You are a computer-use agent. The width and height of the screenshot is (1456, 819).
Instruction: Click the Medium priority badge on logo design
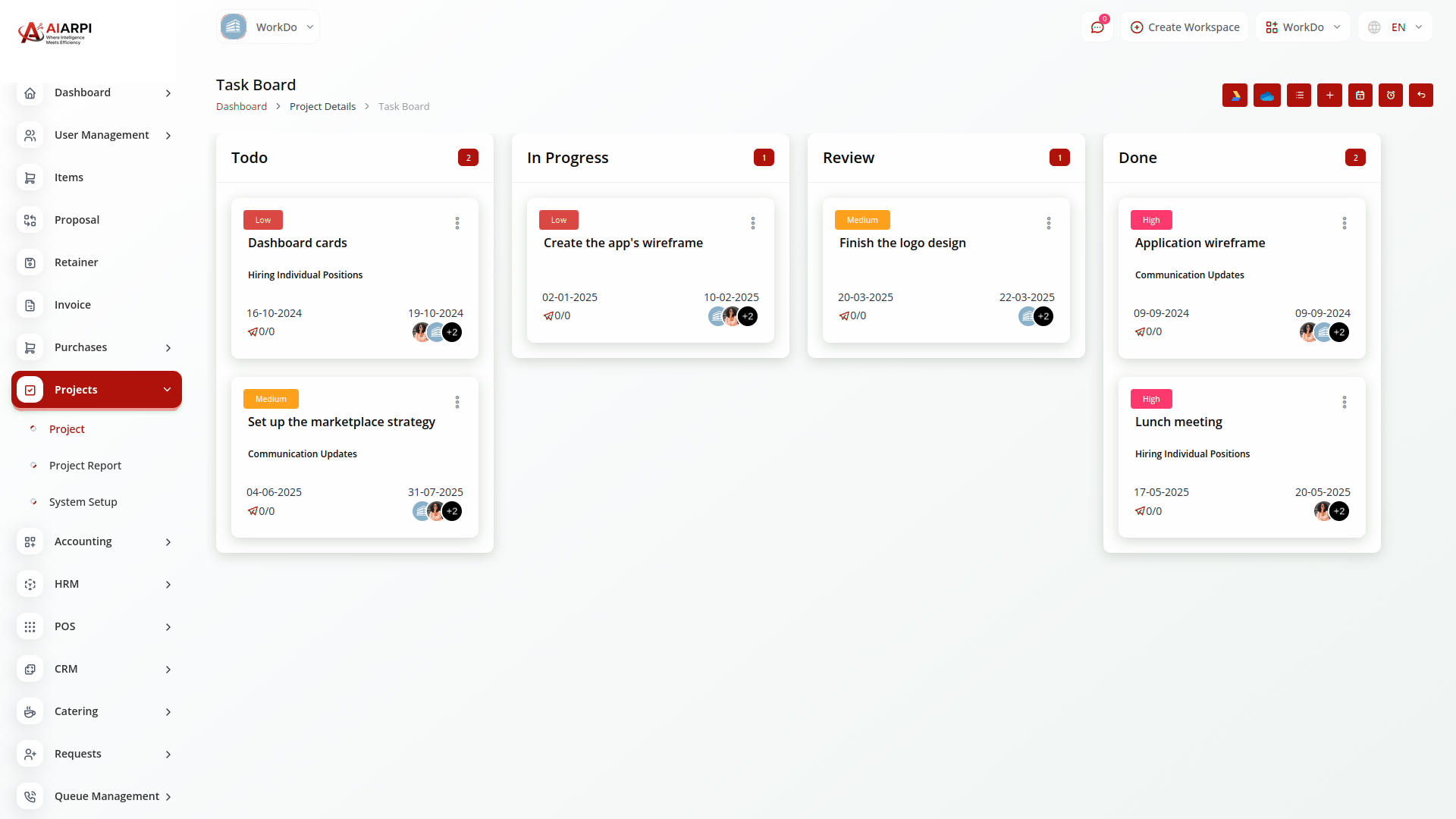point(862,220)
